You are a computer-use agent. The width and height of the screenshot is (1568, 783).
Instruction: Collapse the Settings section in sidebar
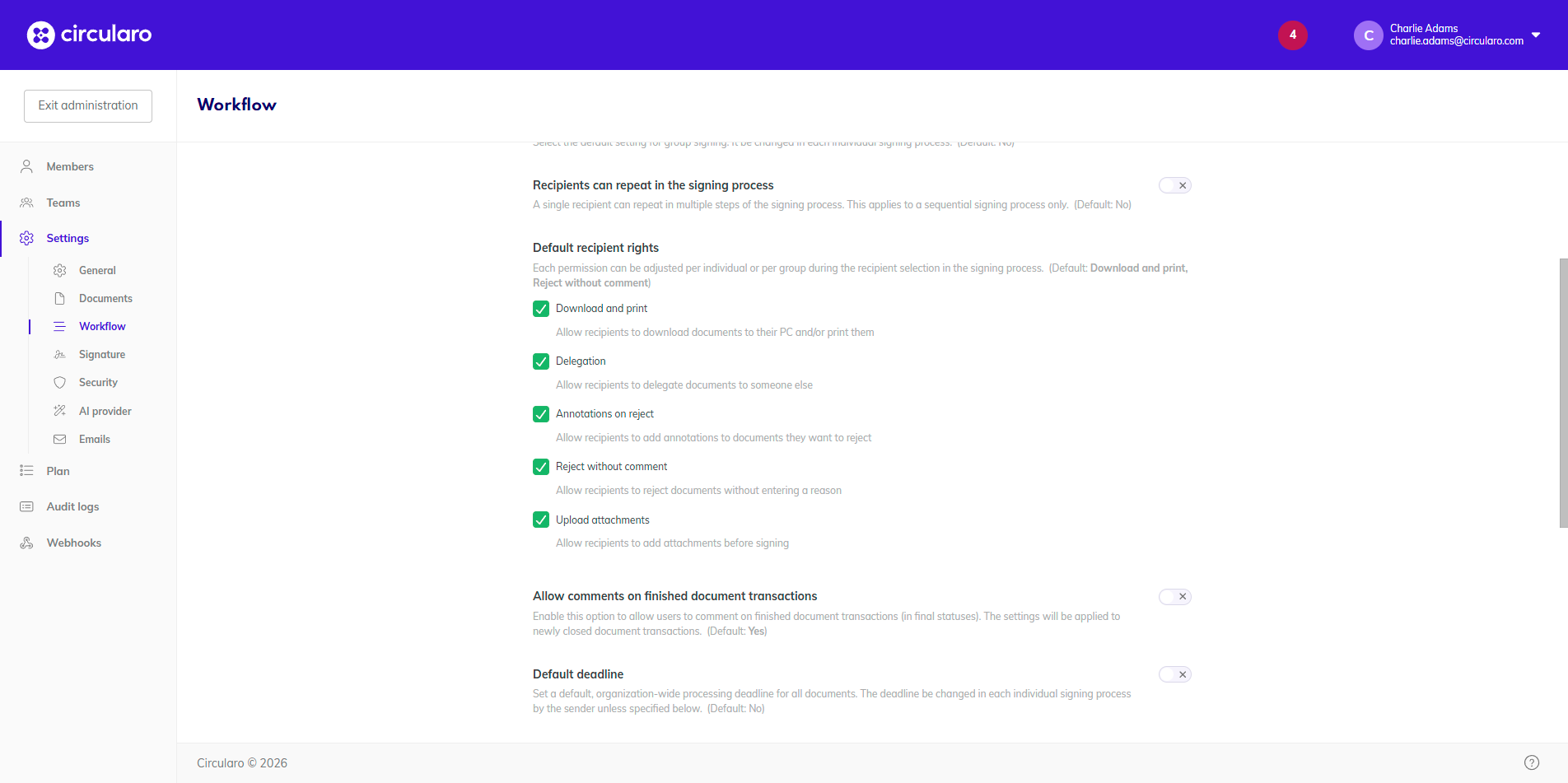[x=68, y=238]
